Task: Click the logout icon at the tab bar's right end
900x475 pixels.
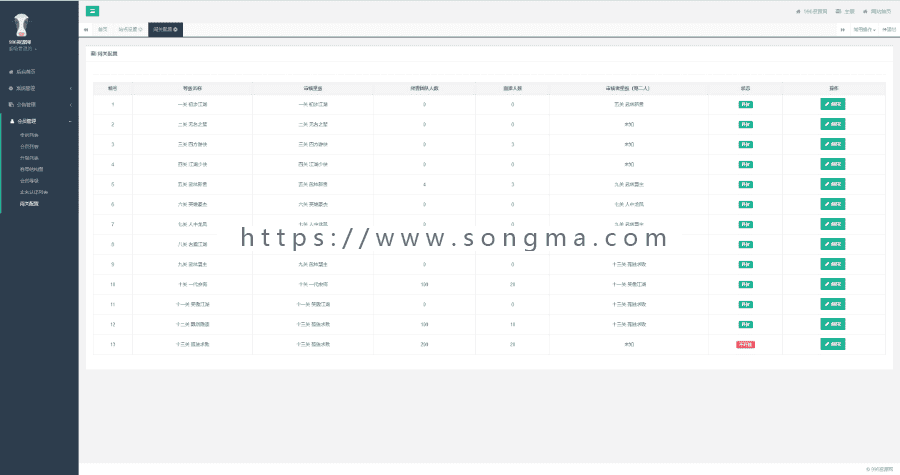Action: [x=885, y=30]
